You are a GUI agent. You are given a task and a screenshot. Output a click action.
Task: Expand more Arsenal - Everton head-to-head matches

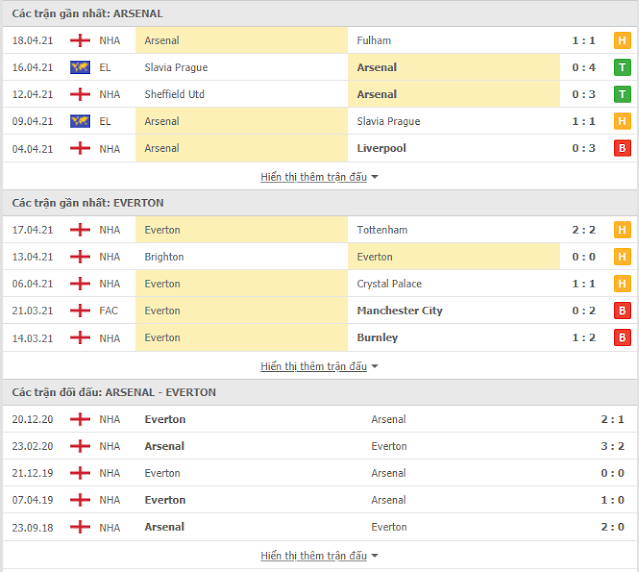click(319, 556)
